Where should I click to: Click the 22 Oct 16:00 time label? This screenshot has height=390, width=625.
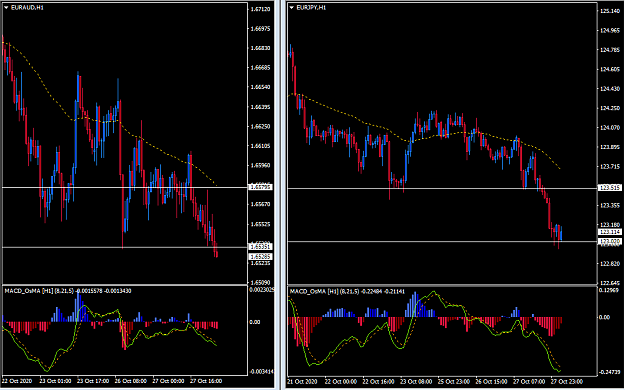[378, 382]
